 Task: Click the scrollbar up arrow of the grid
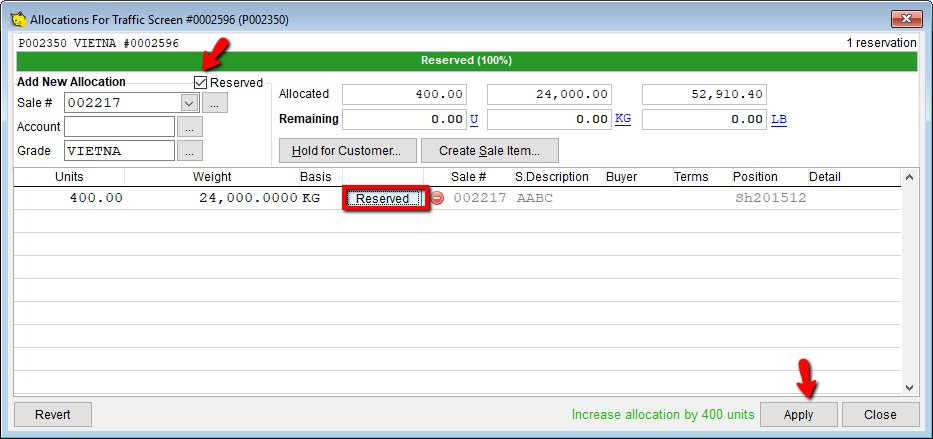909,177
